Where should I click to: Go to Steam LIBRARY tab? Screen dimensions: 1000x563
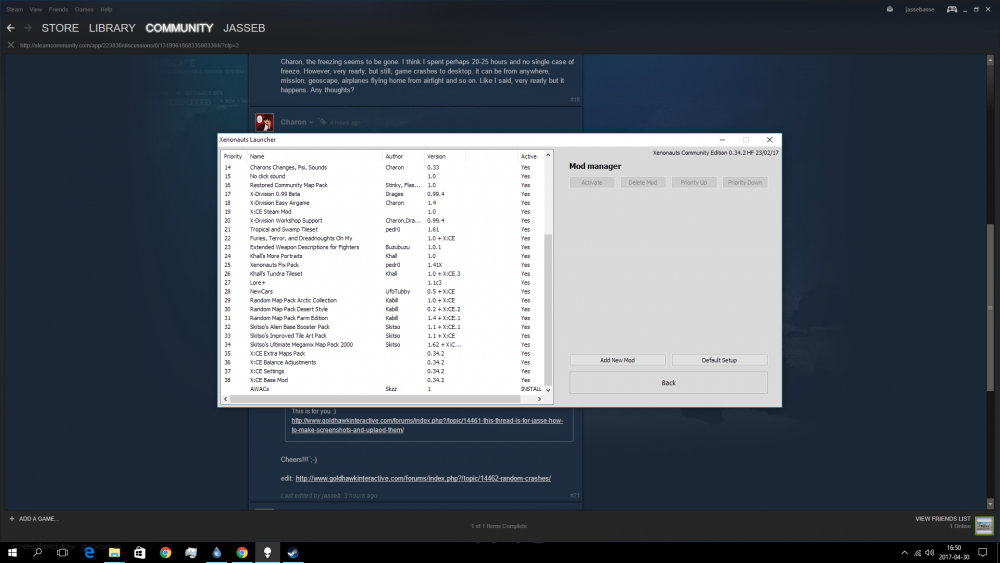[112, 28]
